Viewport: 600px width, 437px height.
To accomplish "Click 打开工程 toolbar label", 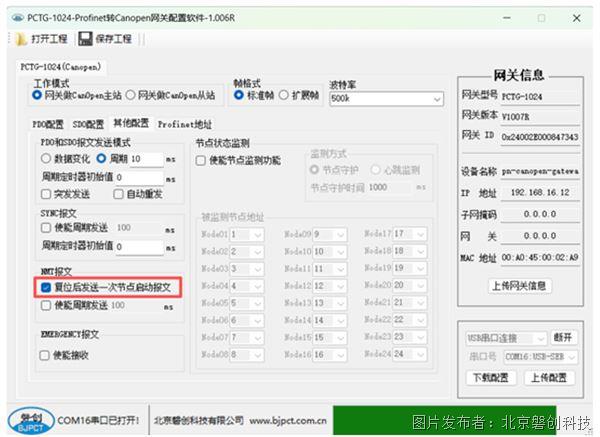I will [49, 39].
